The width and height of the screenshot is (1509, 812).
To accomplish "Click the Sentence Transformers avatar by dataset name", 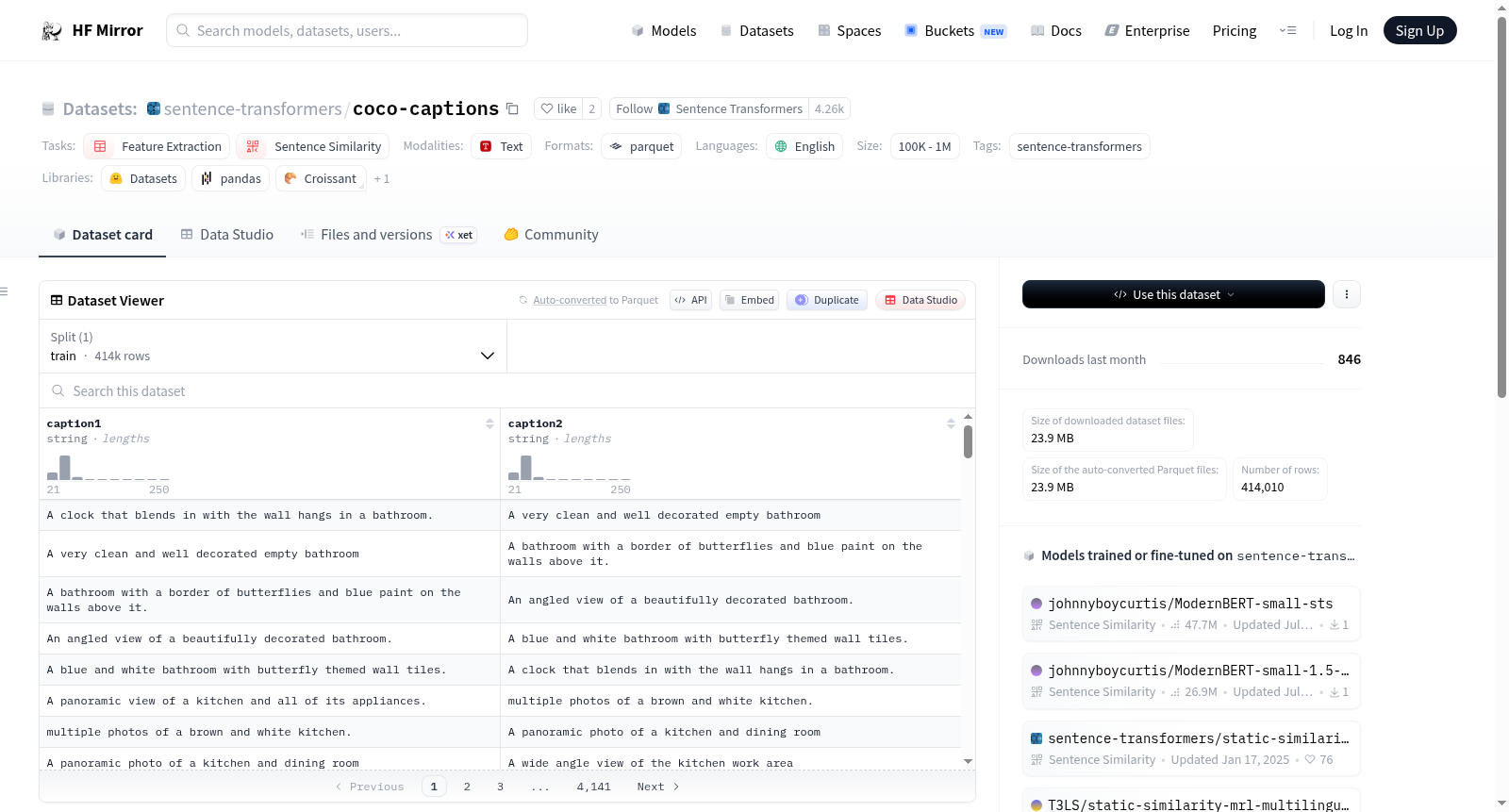I will [x=154, y=108].
